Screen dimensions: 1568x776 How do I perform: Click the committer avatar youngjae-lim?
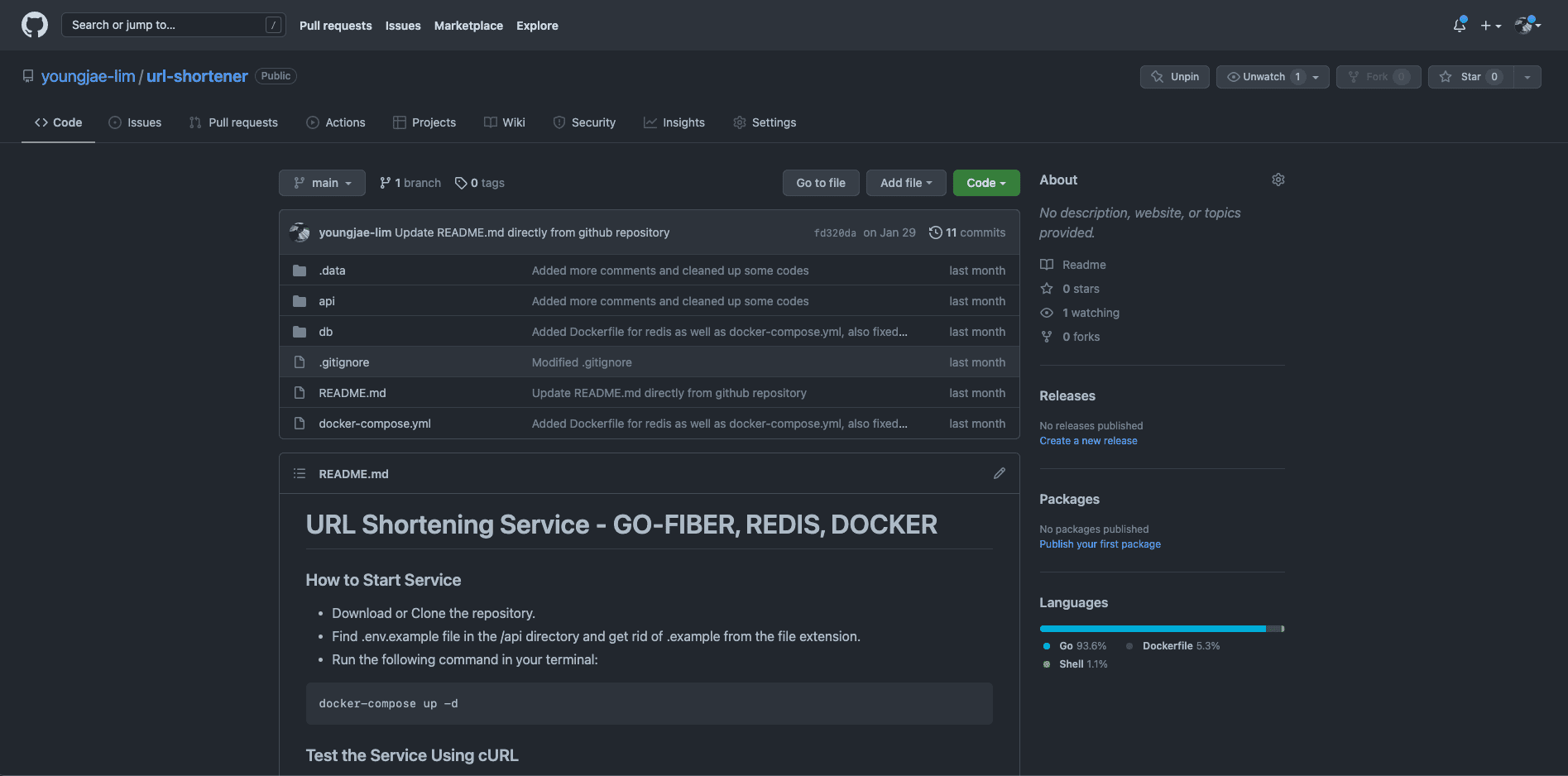300,232
